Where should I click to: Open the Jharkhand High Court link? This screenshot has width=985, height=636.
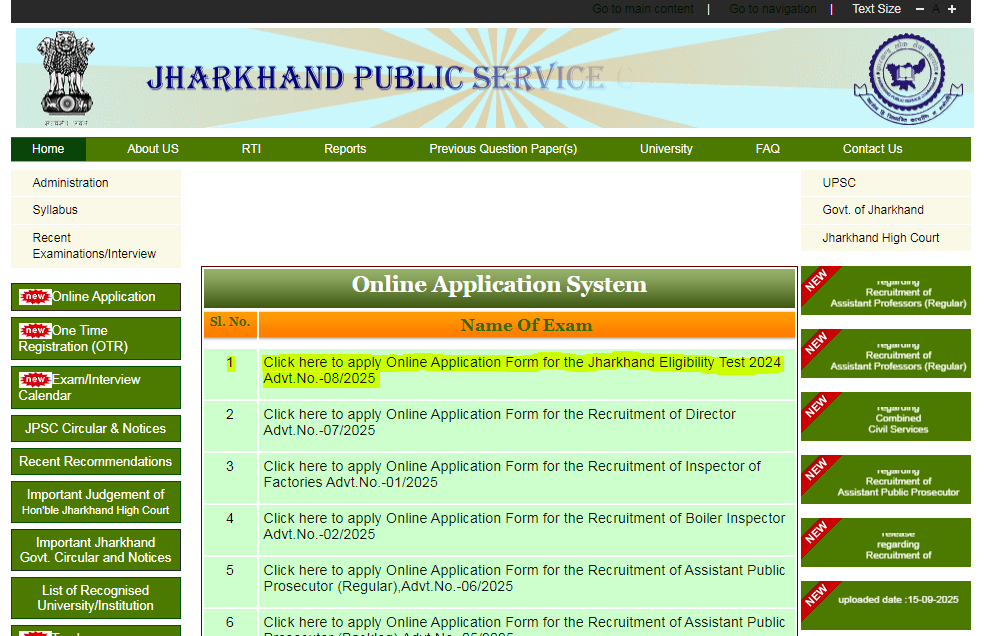coord(886,238)
